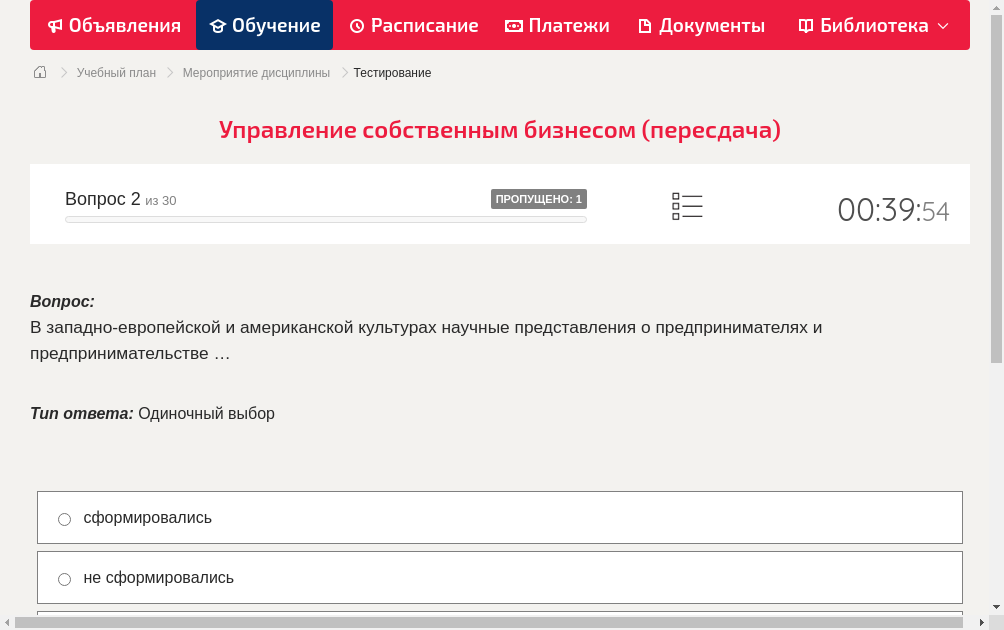Open the home icon in the breadcrumb

40,72
